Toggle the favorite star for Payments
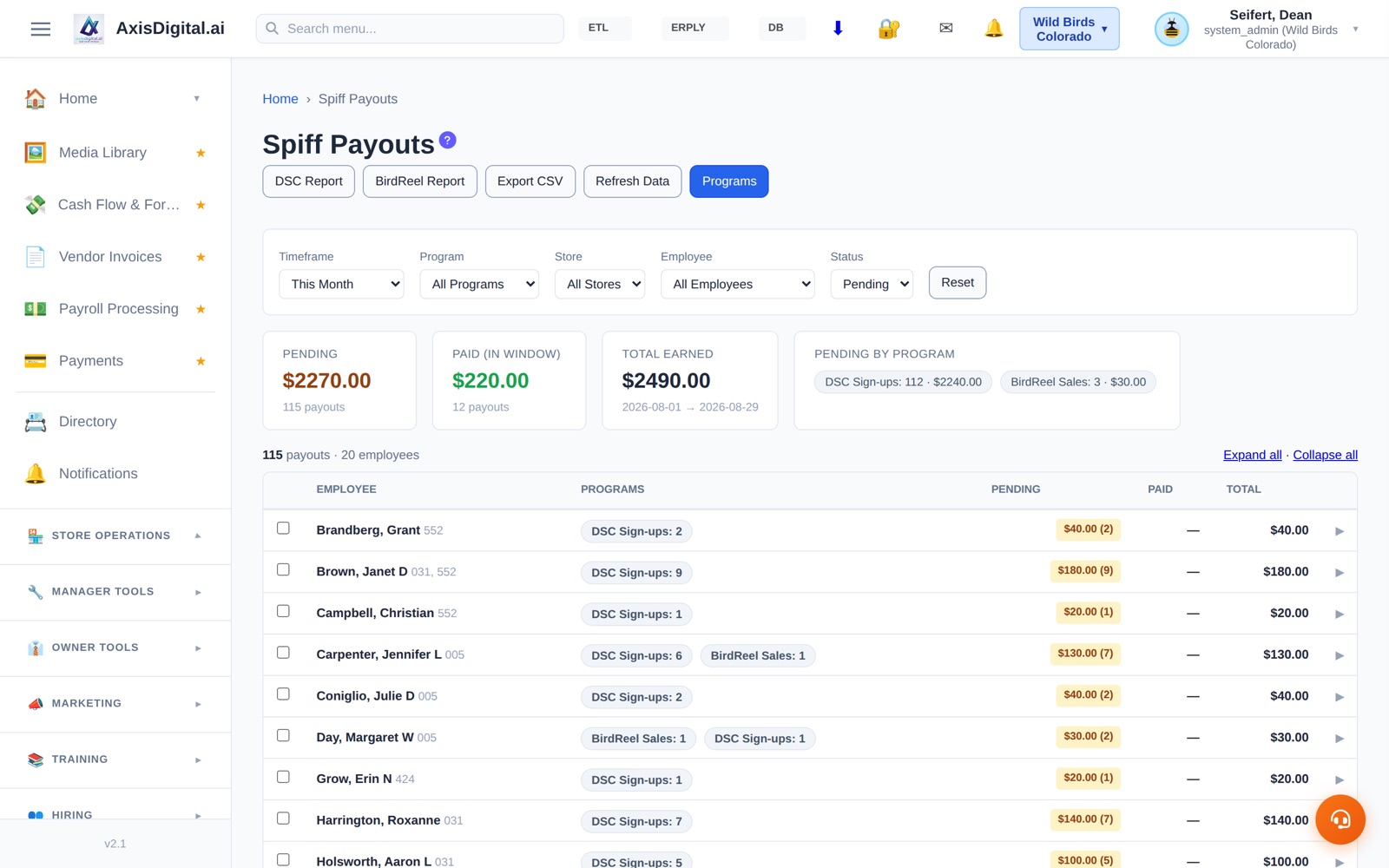The width and height of the screenshot is (1389, 868). 201,361
